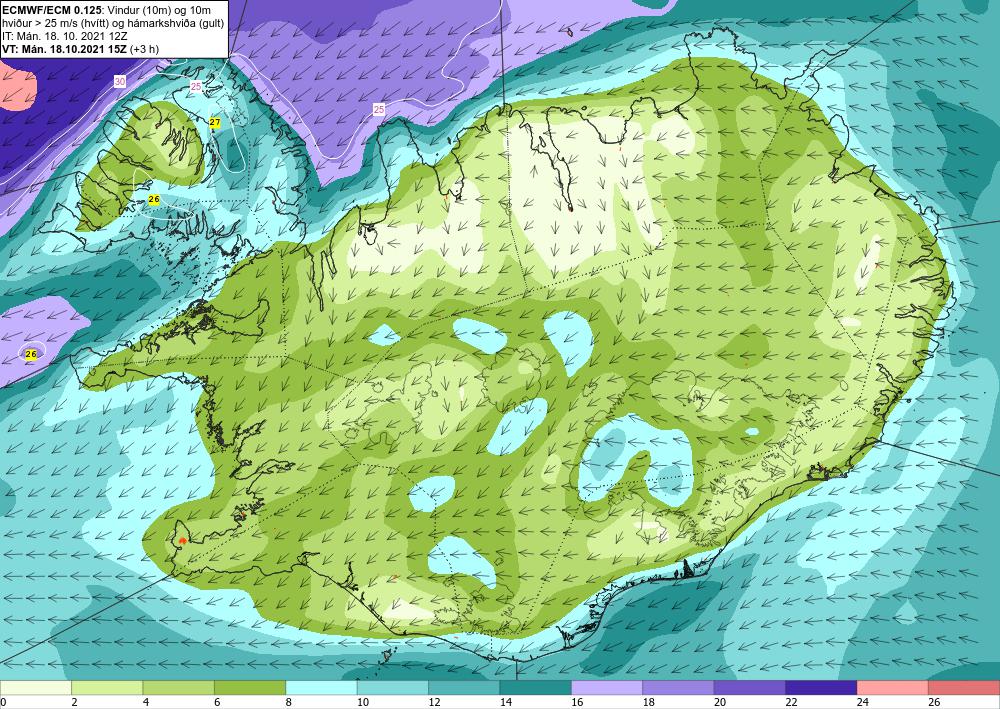Click the 6–8 m/s olive green legend swatch

pyautogui.click(x=250, y=687)
